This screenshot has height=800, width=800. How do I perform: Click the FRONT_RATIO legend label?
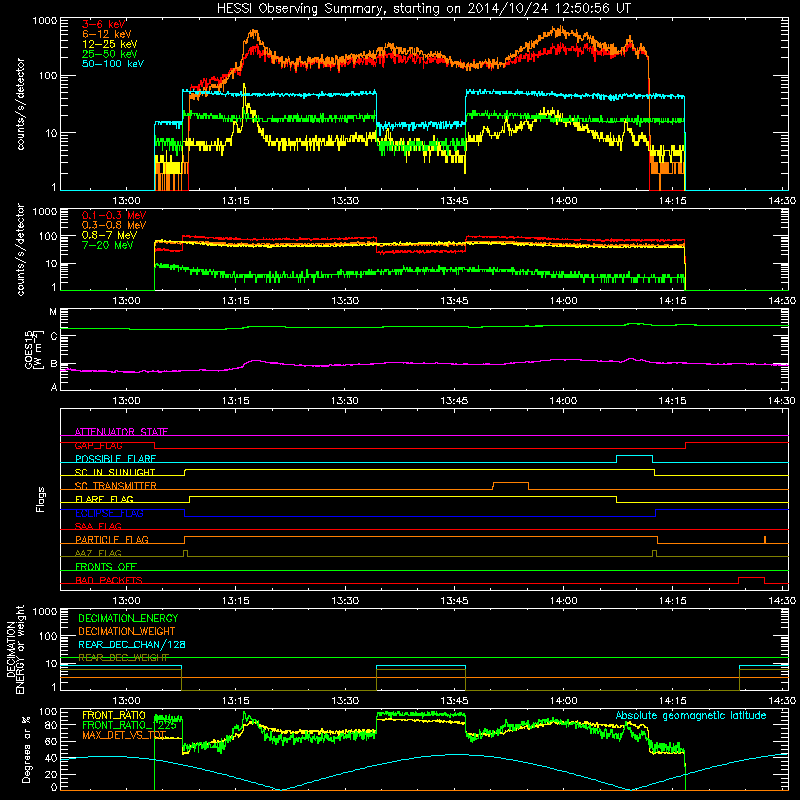(x=113, y=715)
